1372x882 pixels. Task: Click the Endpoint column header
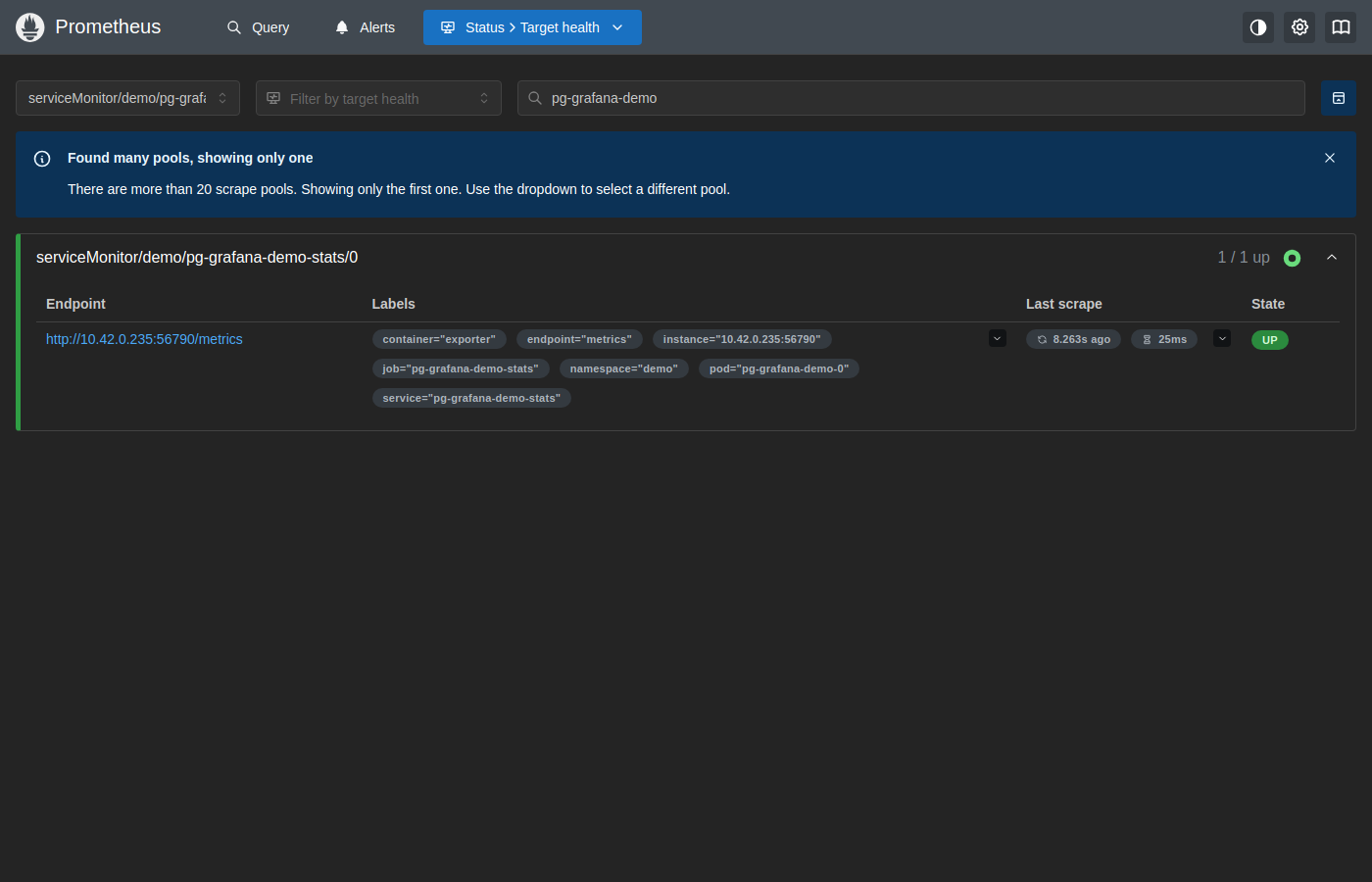(x=75, y=304)
